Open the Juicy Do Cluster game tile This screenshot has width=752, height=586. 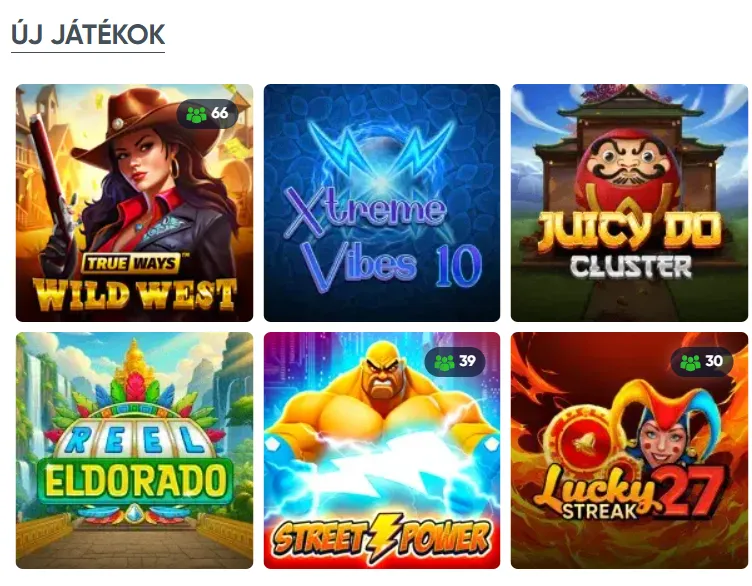pos(629,203)
